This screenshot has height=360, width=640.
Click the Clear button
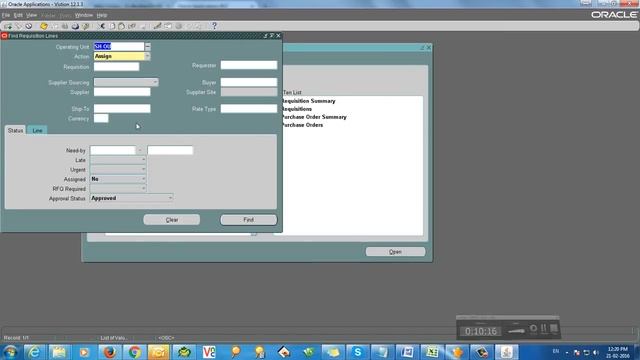pyautogui.click(x=172, y=220)
